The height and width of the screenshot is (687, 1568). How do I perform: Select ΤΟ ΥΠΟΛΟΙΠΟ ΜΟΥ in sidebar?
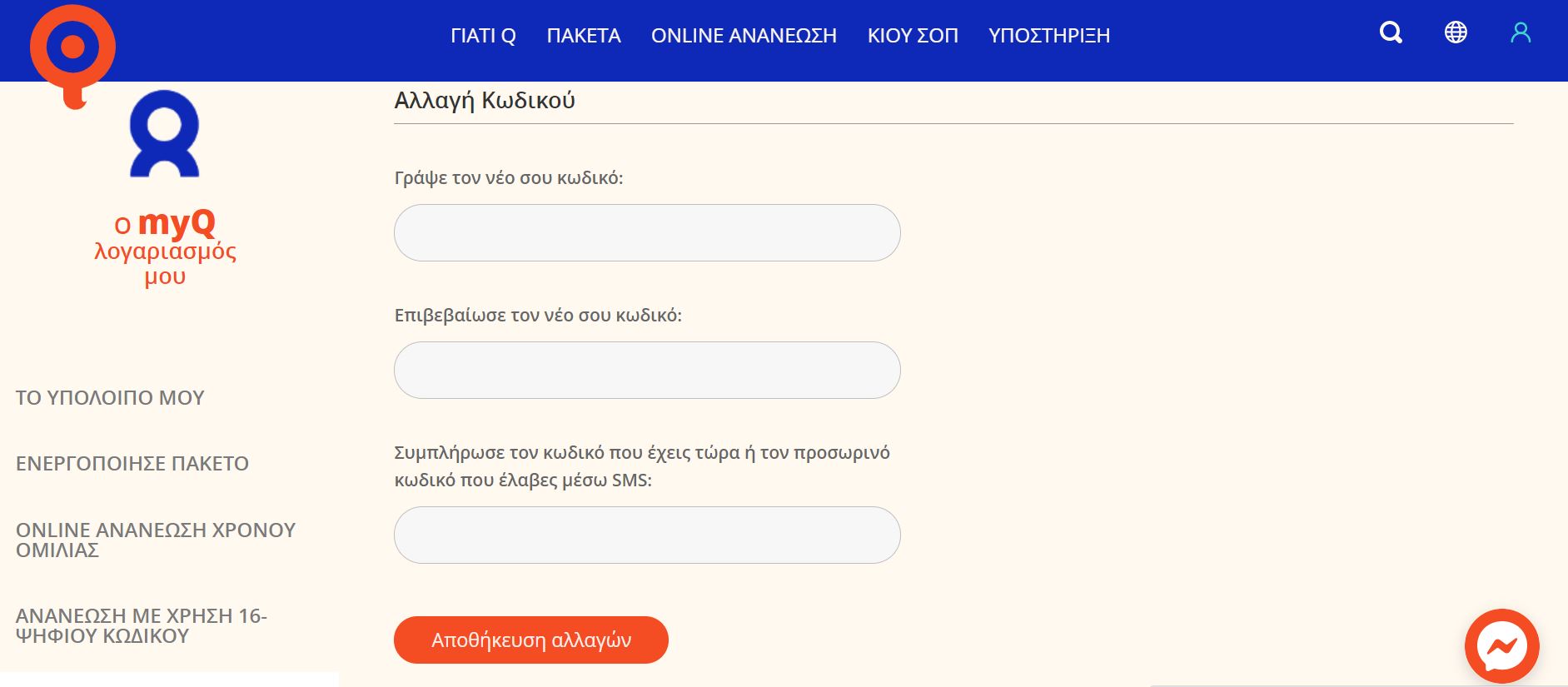(x=110, y=397)
